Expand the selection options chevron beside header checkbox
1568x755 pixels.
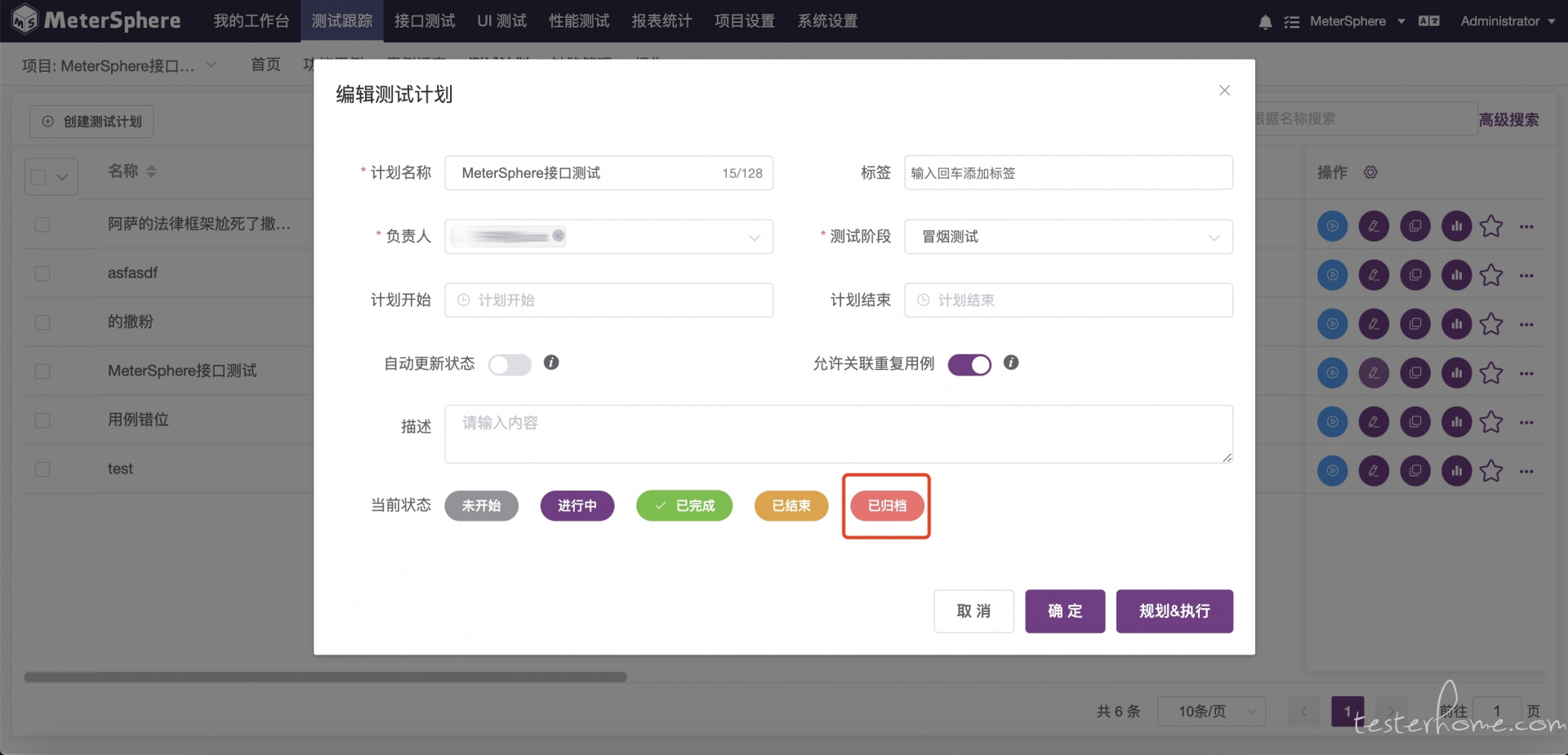[x=62, y=176]
